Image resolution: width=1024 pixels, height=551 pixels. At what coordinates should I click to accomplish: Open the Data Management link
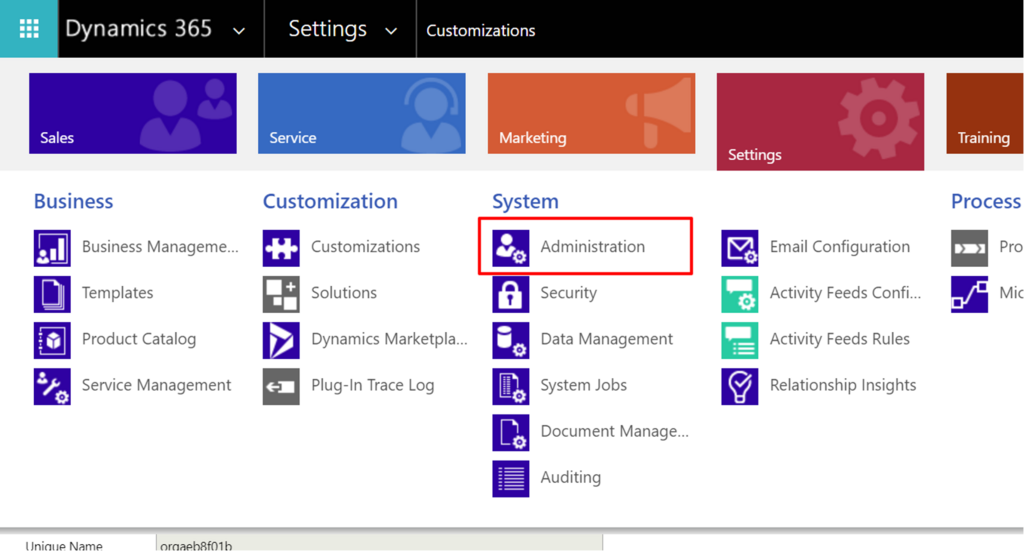coord(607,339)
